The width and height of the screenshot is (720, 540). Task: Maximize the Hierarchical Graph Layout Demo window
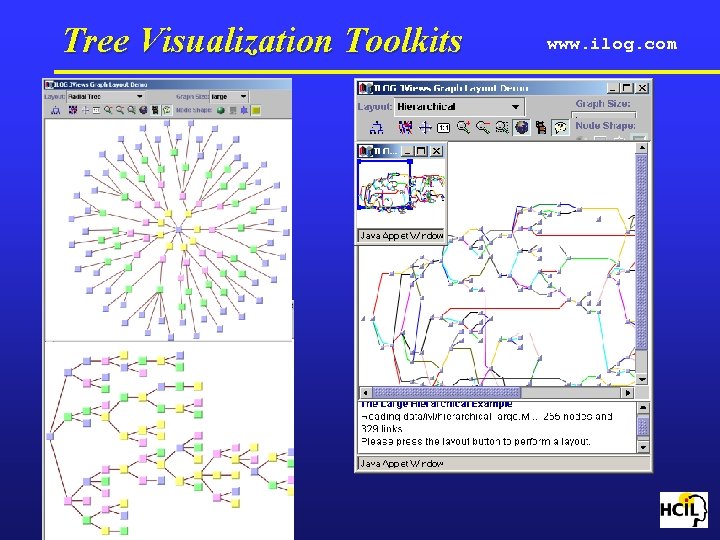point(627,88)
